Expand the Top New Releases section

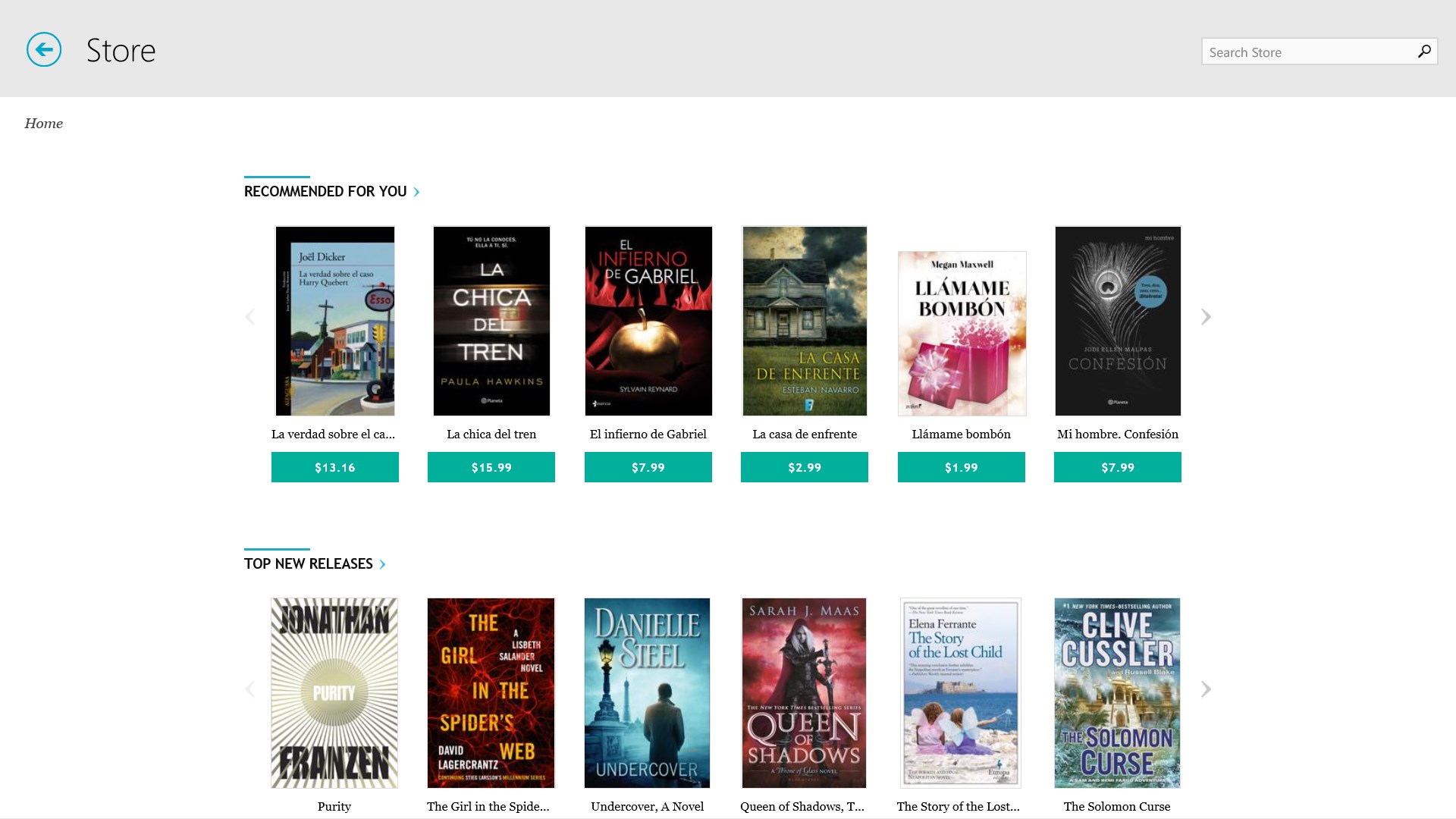tap(315, 564)
